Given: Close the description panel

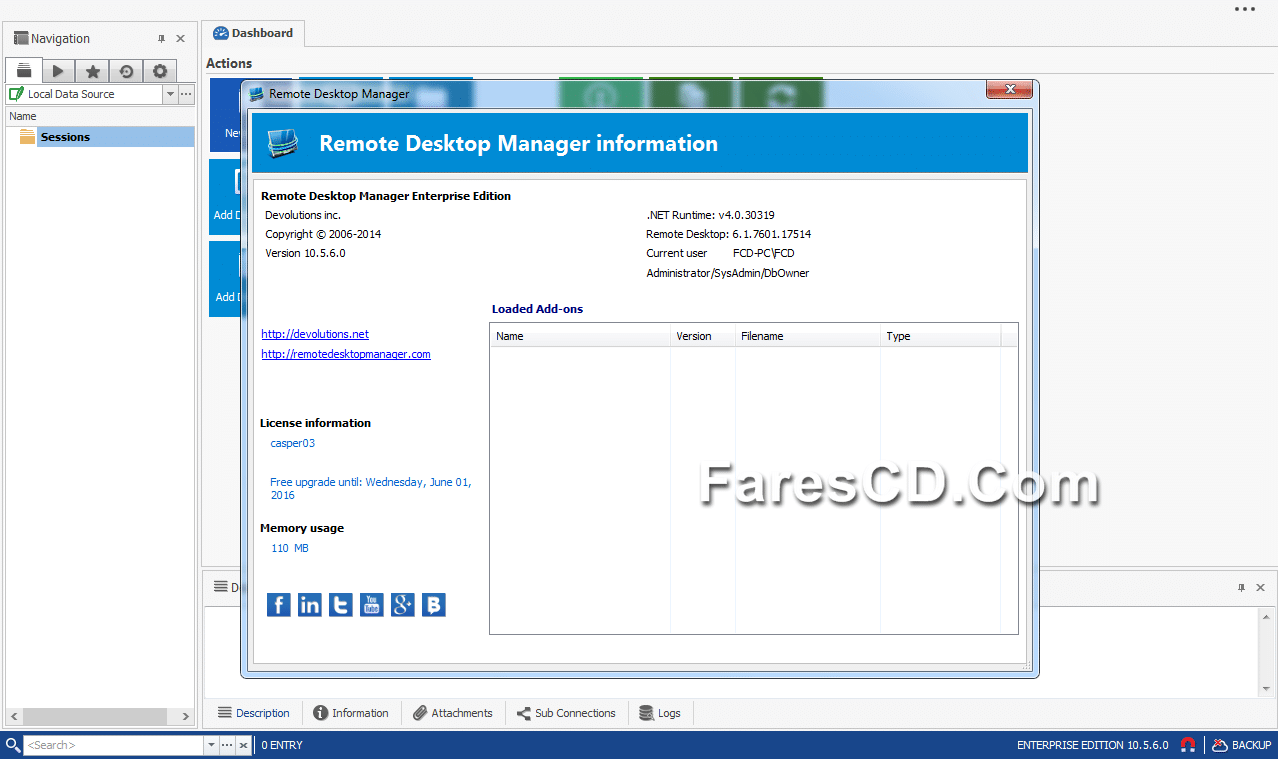Looking at the screenshot, I should click(1261, 588).
